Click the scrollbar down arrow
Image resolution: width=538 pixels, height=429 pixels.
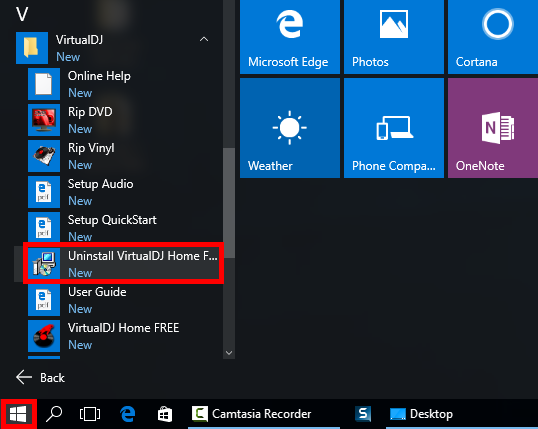click(x=229, y=353)
